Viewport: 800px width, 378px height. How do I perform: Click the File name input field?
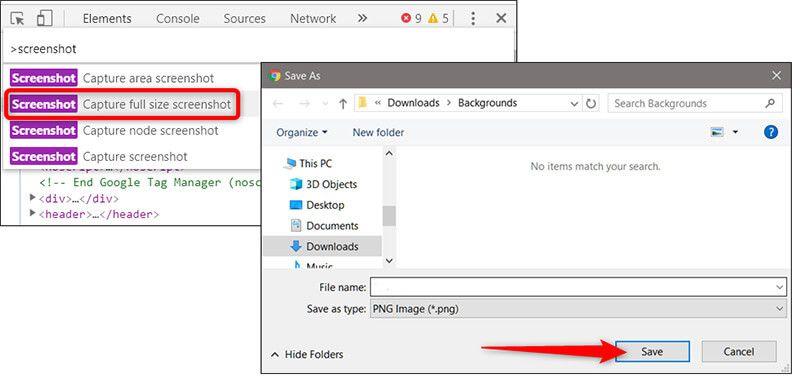point(579,287)
